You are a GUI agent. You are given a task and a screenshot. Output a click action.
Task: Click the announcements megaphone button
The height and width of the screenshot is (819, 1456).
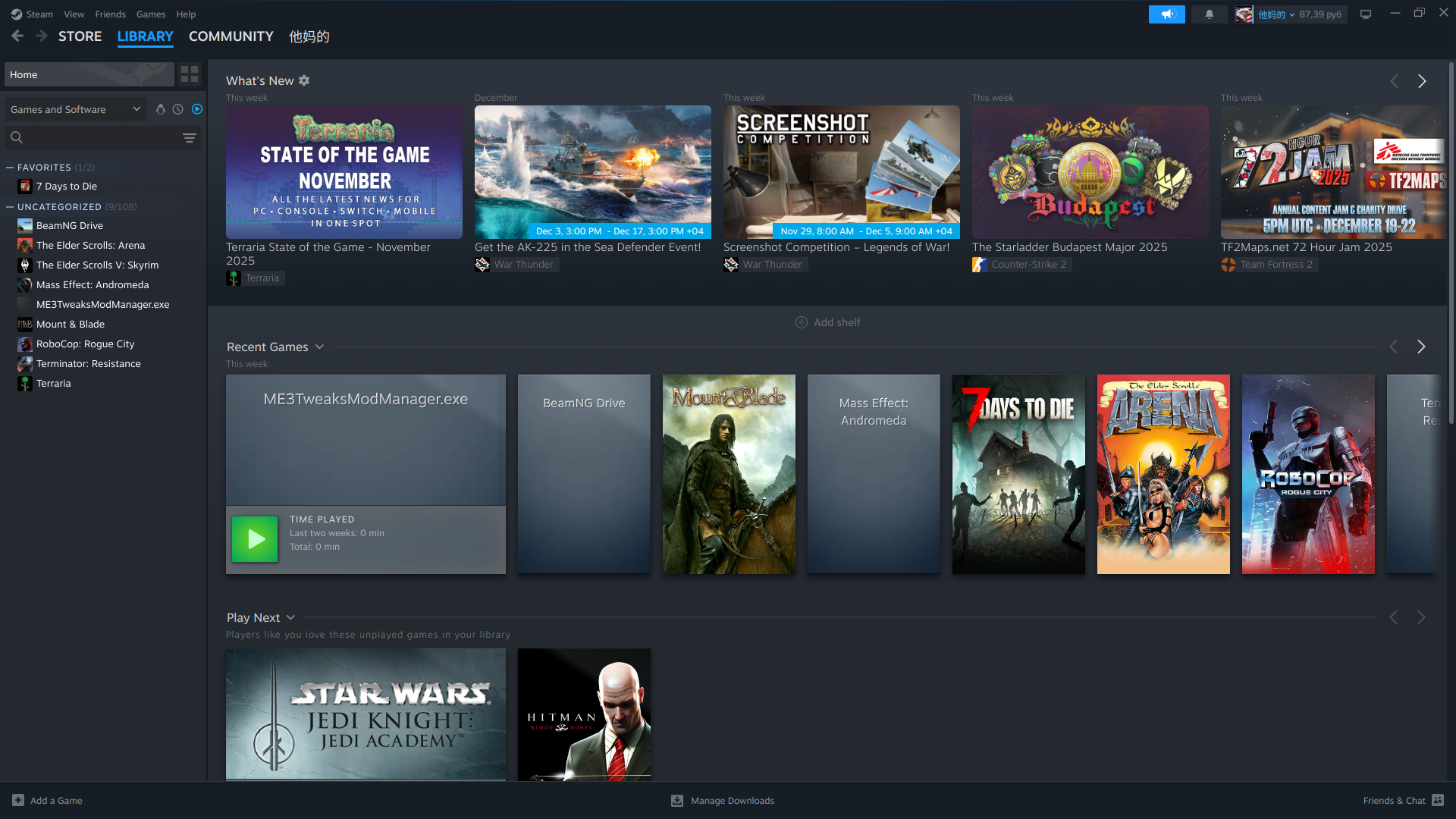point(1166,14)
